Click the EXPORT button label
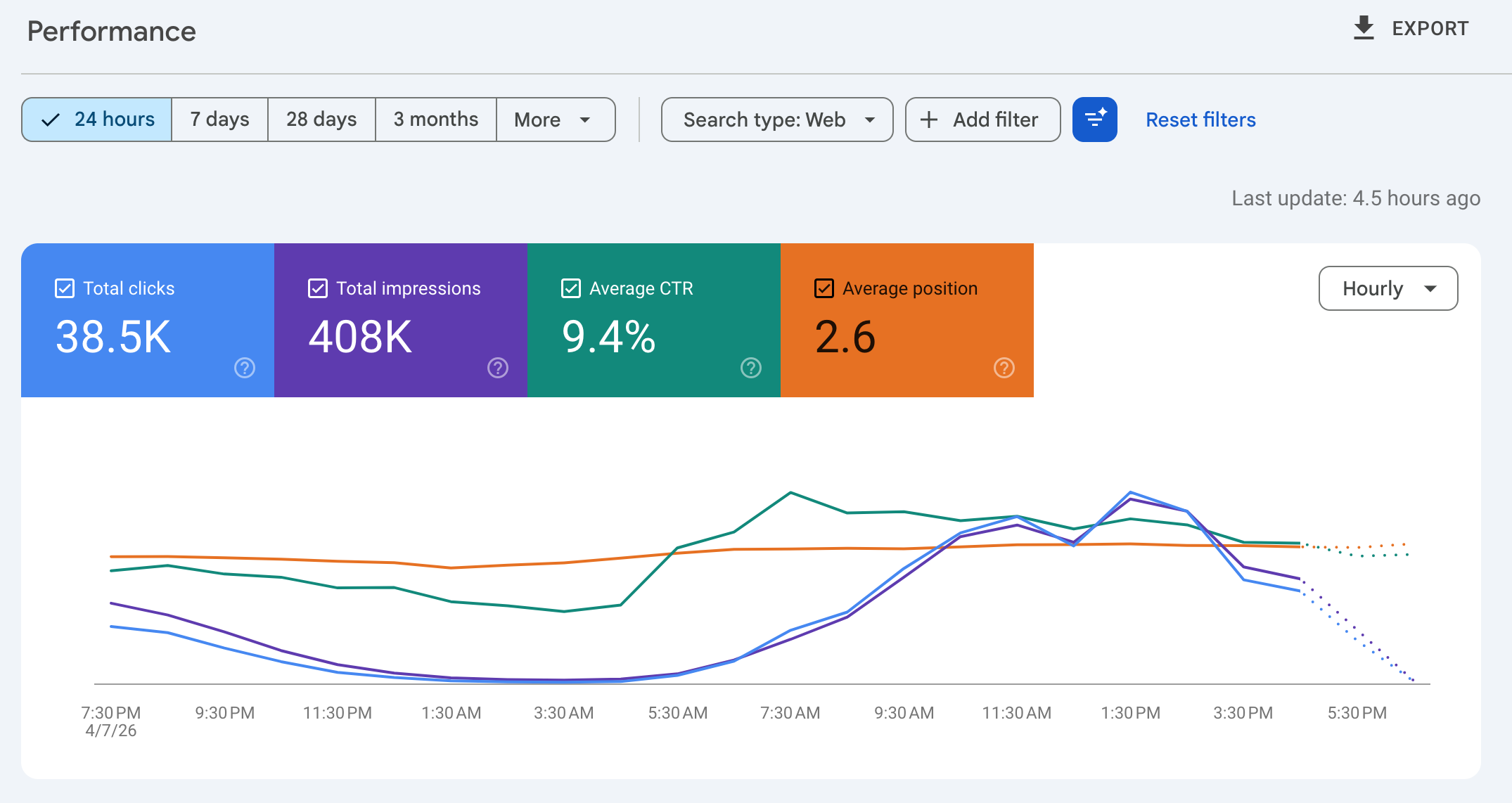This screenshot has height=803, width=1512. 1430,29
